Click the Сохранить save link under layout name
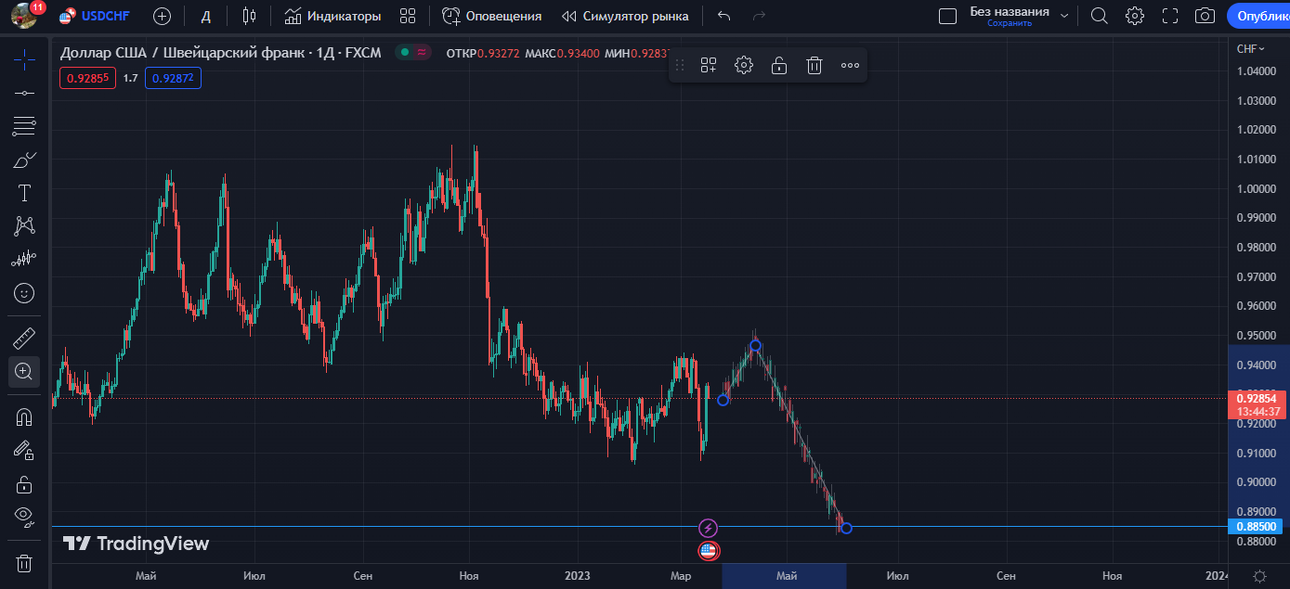 coord(1009,22)
